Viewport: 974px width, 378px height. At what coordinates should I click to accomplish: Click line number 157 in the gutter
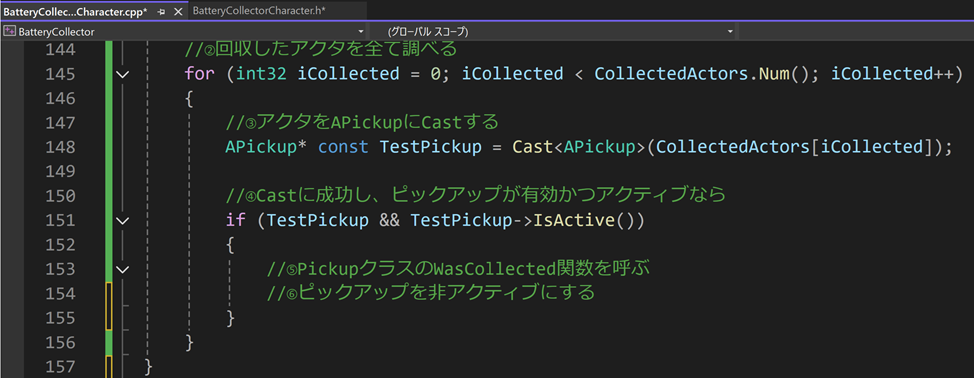click(61, 366)
